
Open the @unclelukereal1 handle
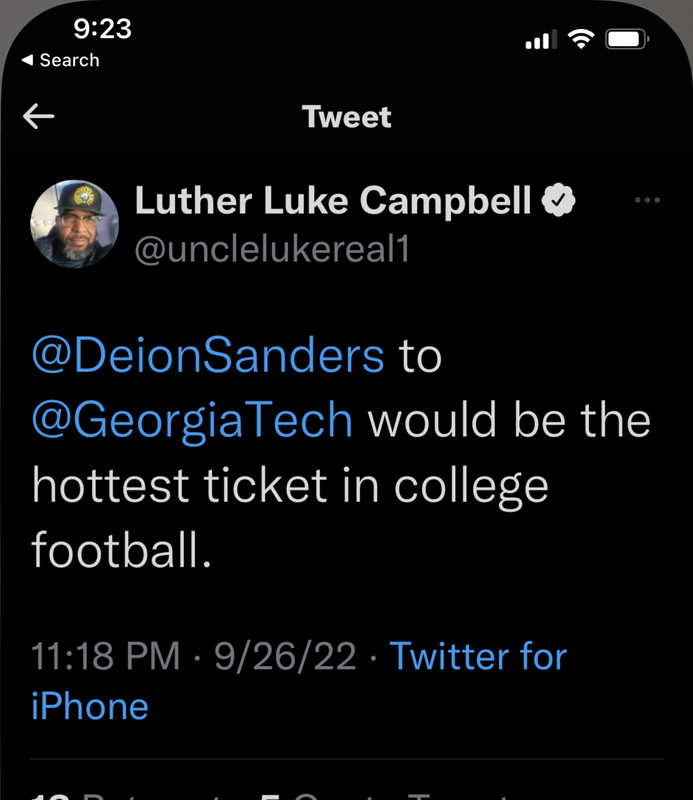pos(272,250)
